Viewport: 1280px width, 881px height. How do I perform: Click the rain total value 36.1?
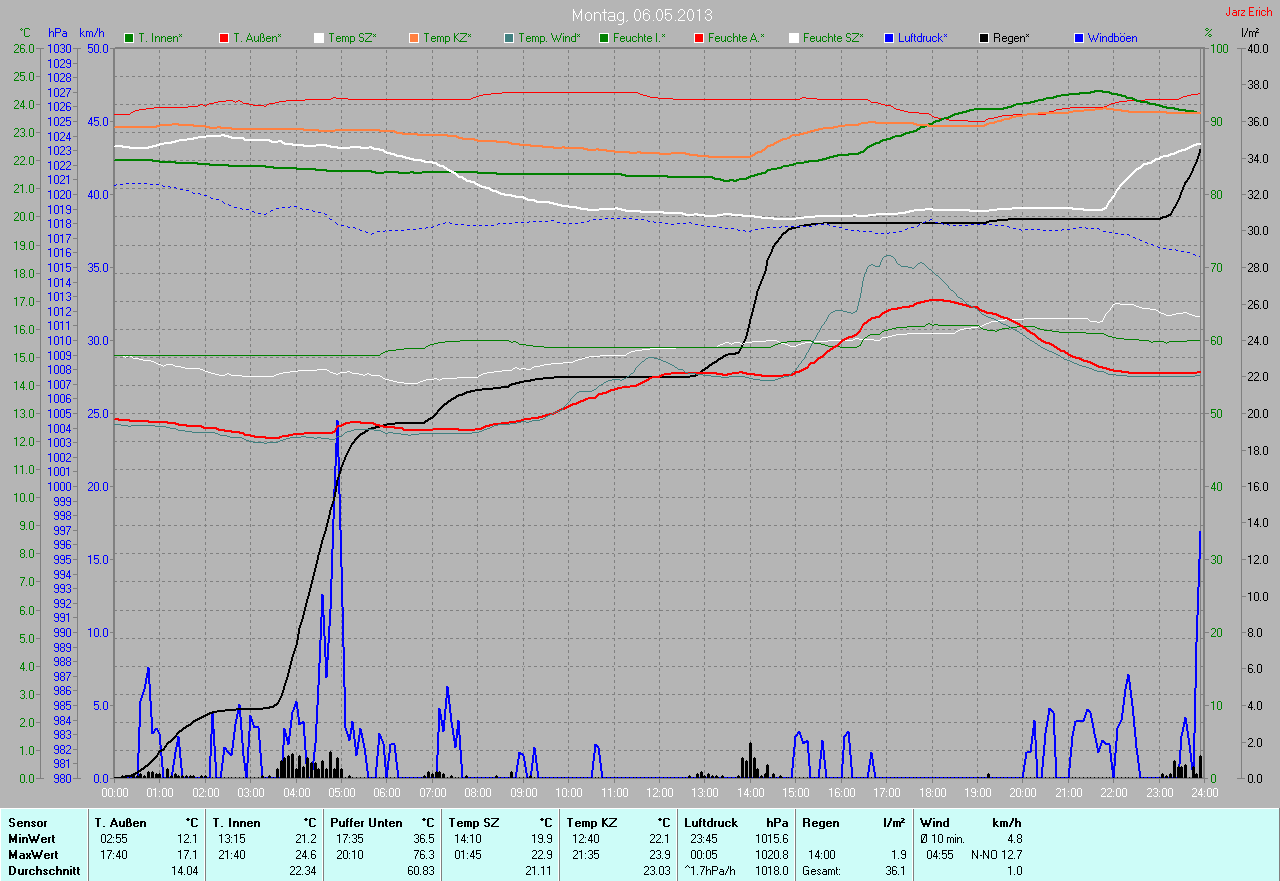pos(895,871)
